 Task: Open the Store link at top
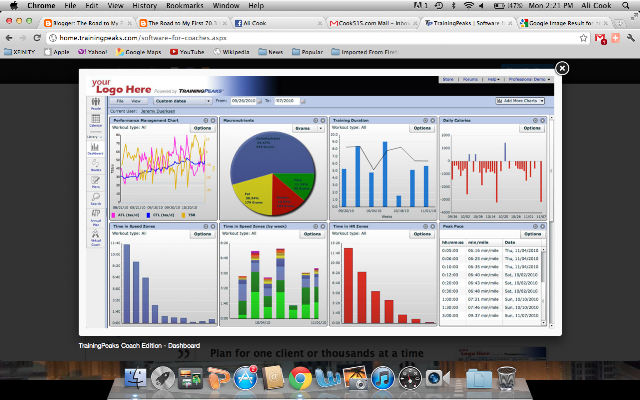[448, 80]
